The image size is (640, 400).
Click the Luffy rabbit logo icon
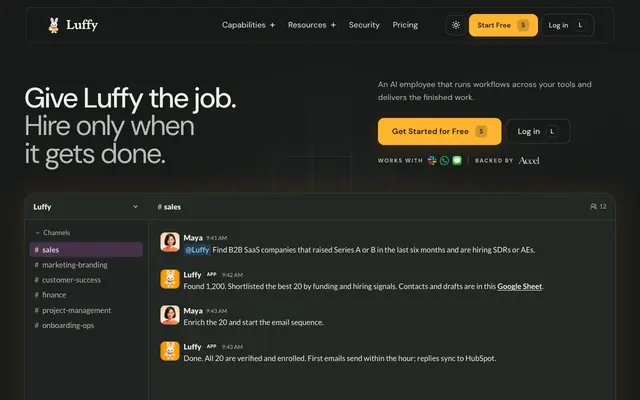53,25
